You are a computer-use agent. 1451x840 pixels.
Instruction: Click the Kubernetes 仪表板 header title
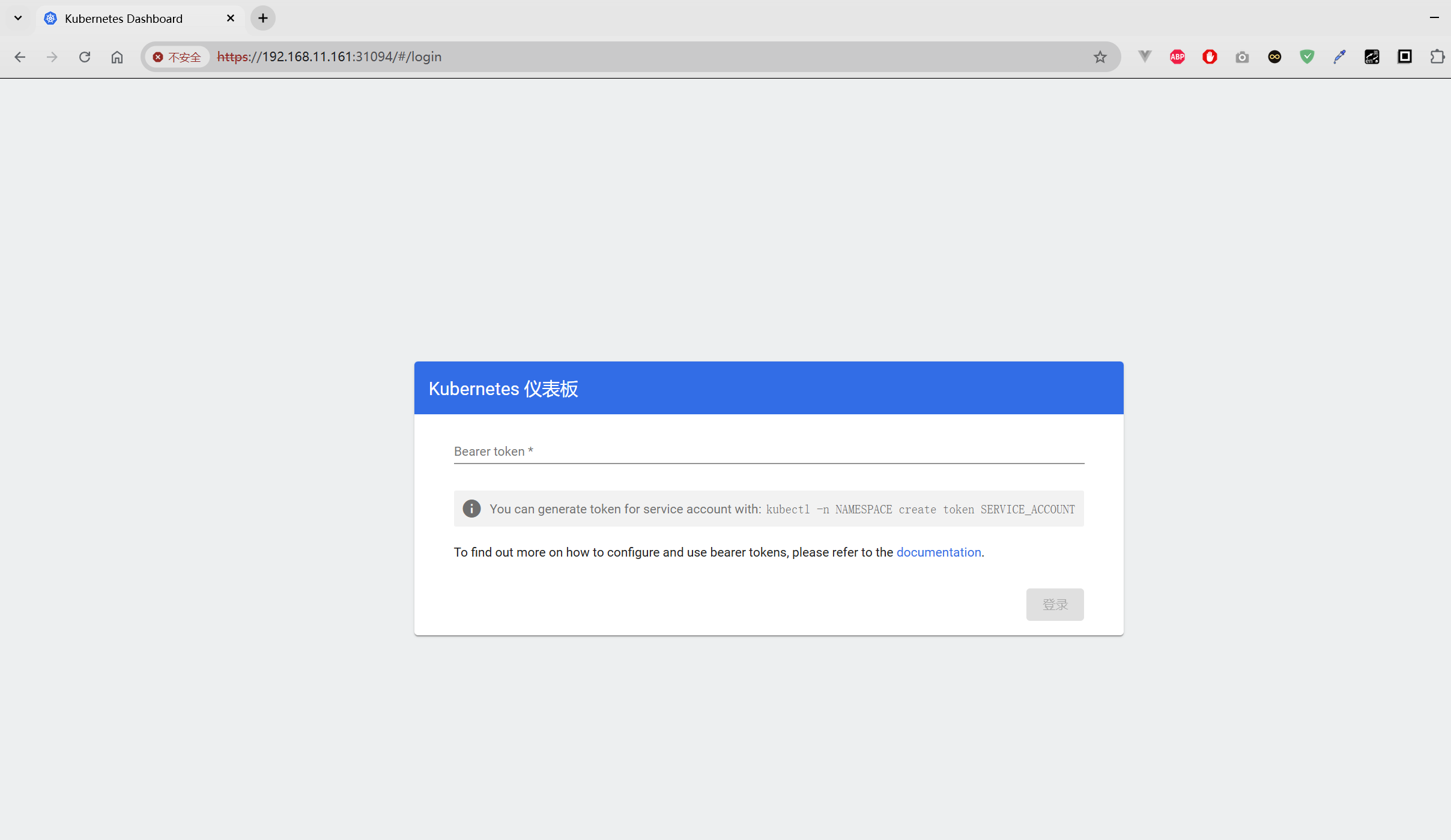(x=503, y=388)
